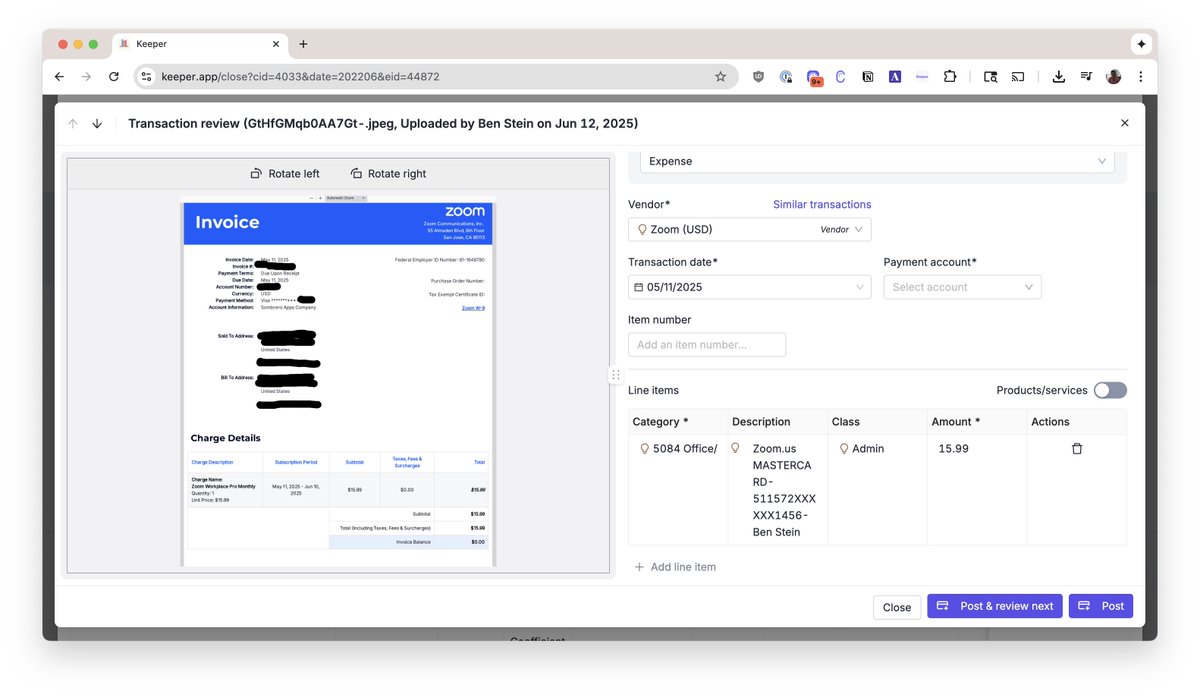Click the Item number input field
Viewport: 1200px width, 697px height.
(707, 345)
